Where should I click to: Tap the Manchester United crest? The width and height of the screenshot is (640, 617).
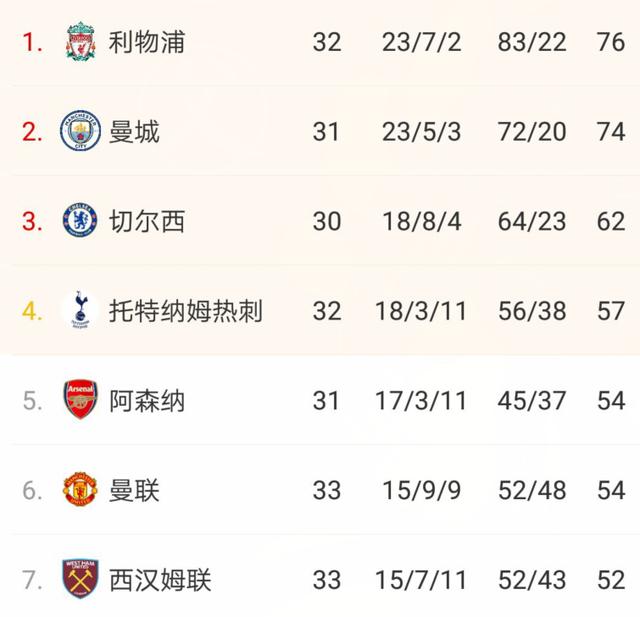point(80,489)
